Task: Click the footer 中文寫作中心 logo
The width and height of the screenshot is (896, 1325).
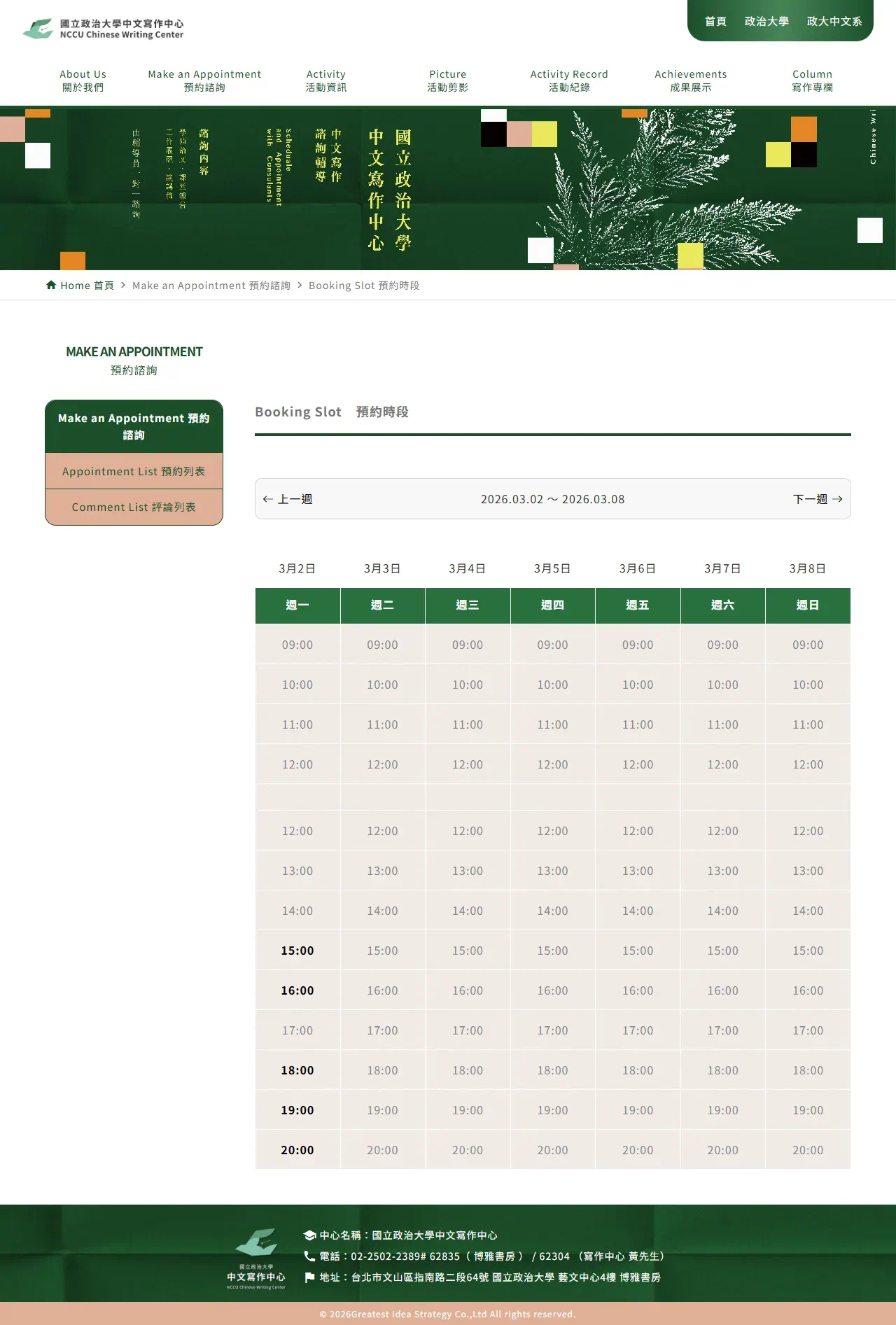Action: coord(256,1259)
